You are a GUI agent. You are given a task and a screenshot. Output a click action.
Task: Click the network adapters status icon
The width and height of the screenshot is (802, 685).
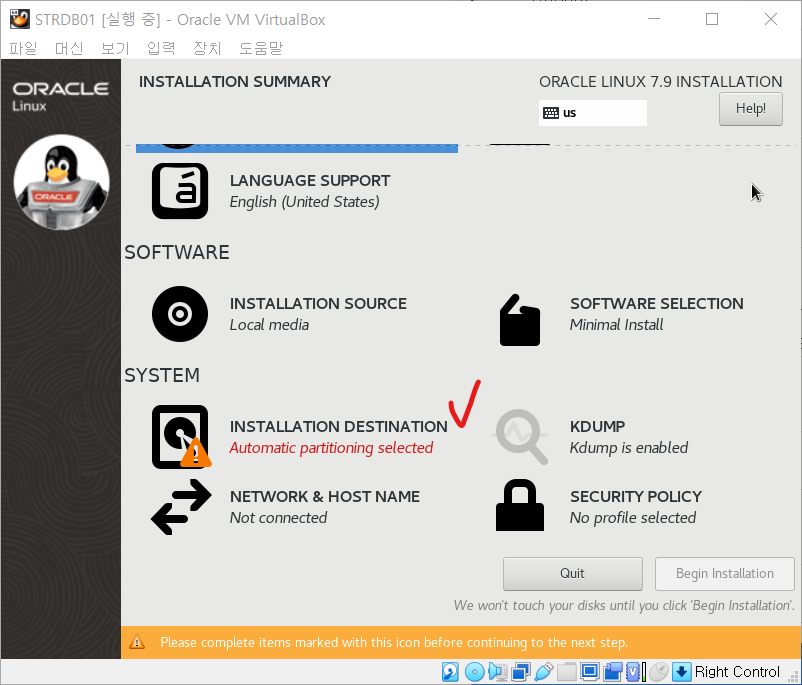coord(521,672)
